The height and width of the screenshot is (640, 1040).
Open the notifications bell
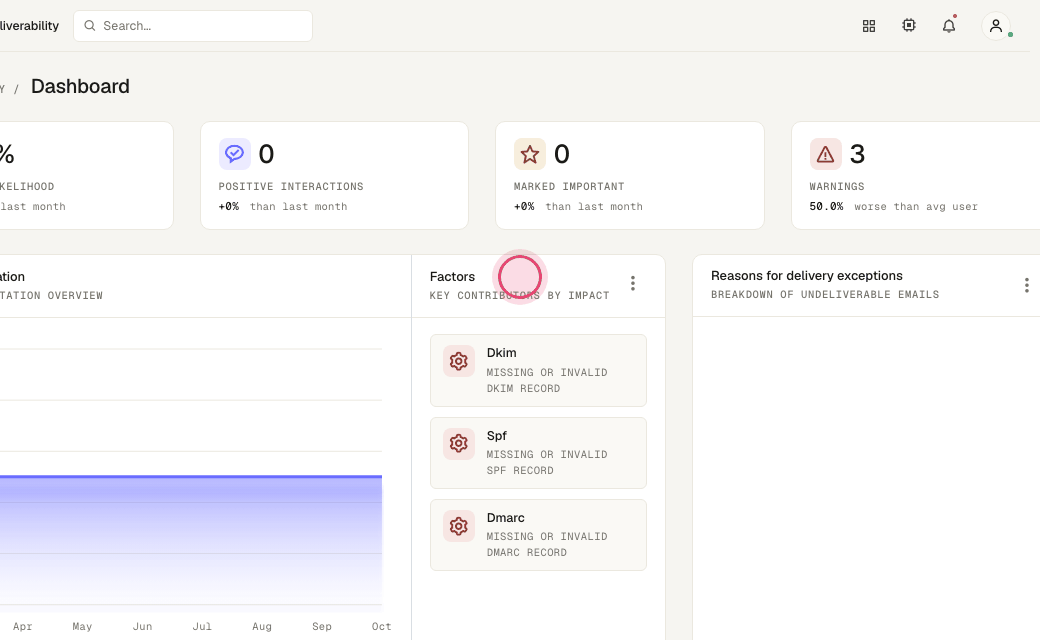point(949,26)
